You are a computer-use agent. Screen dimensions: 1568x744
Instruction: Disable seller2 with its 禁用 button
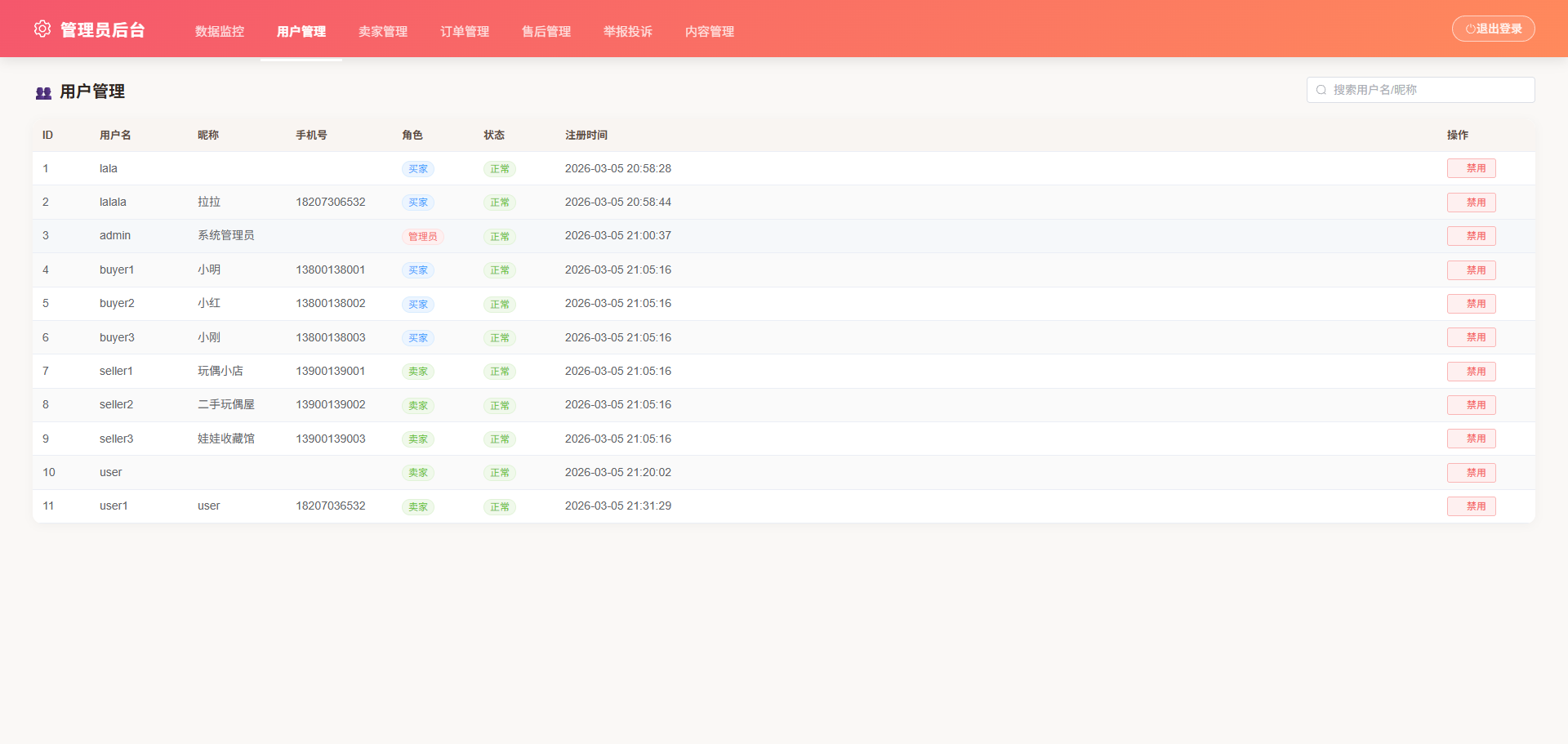click(x=1472, y=405)
